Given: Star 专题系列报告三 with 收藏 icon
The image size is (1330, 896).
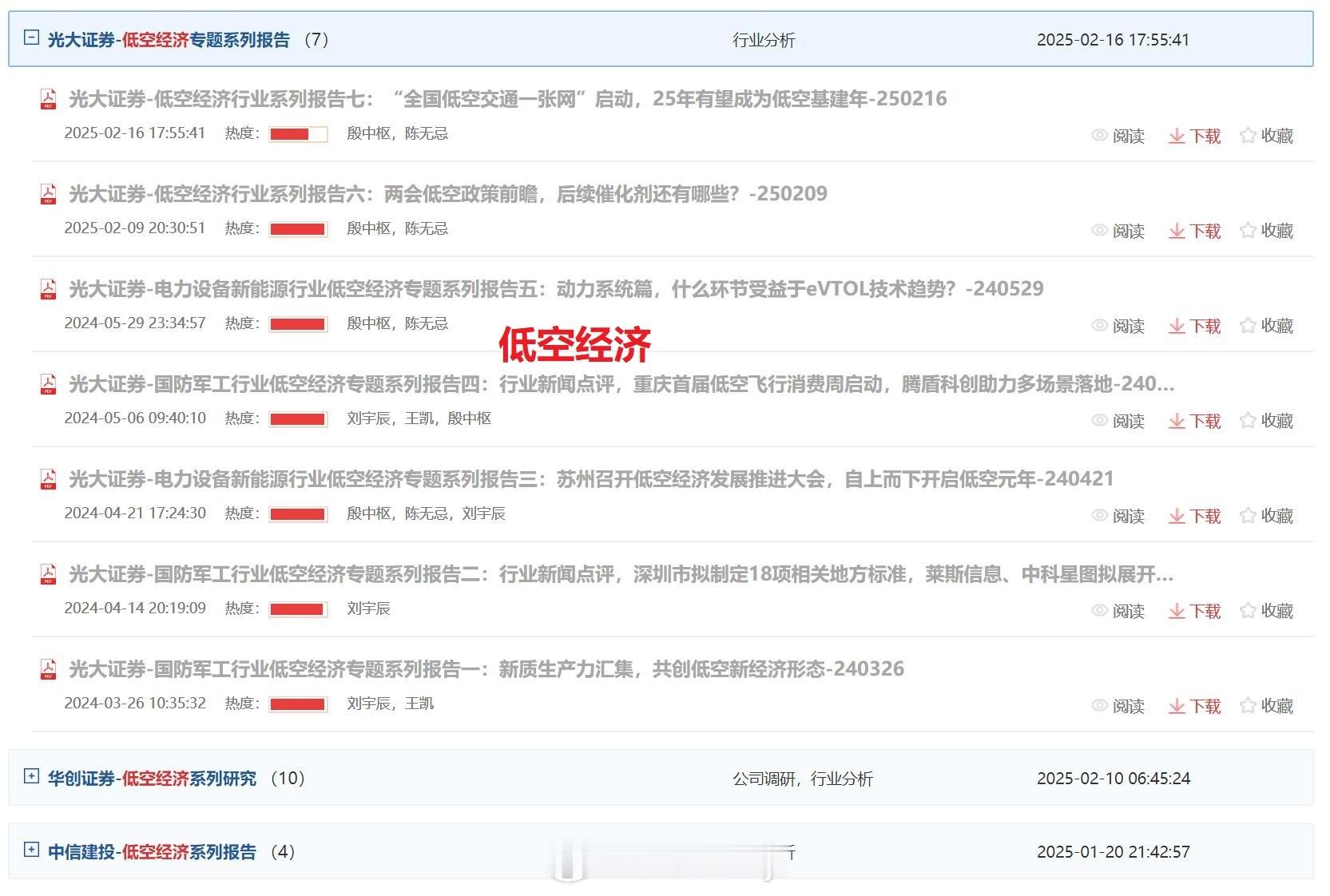Looking at the screenshot, I should [x=1248, y=516].
